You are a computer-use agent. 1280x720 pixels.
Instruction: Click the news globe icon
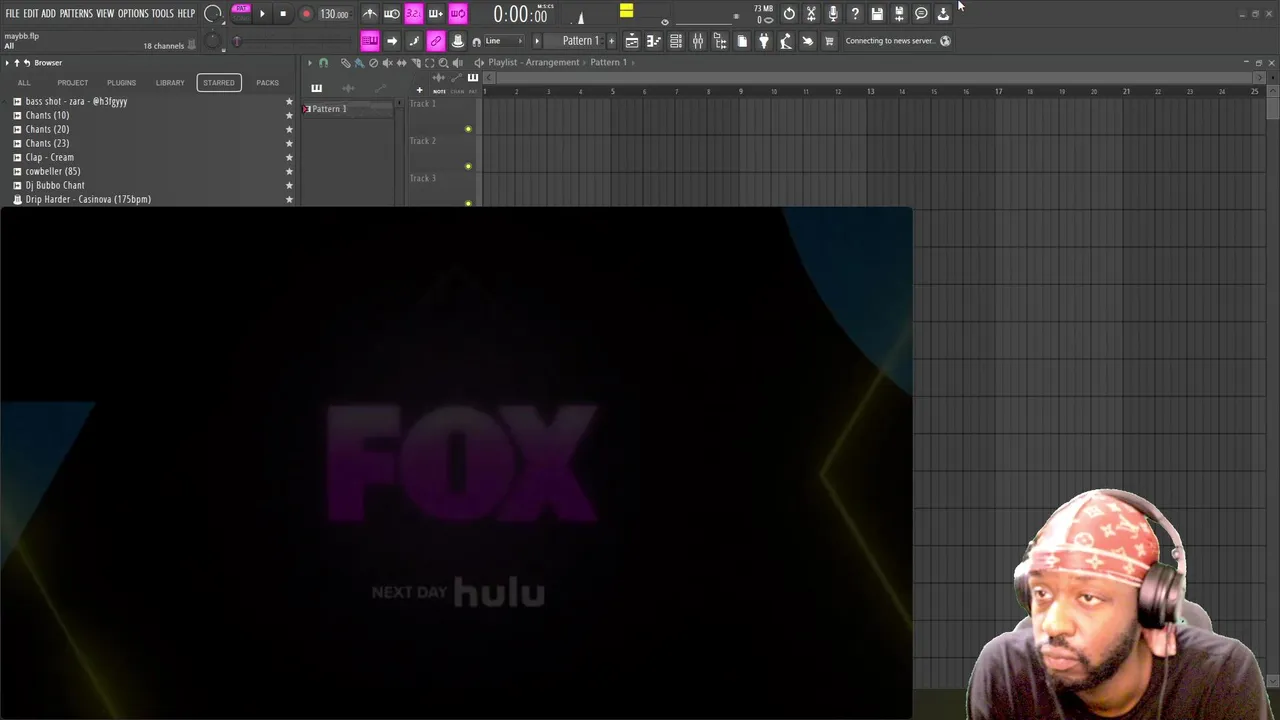pos(945,41)
